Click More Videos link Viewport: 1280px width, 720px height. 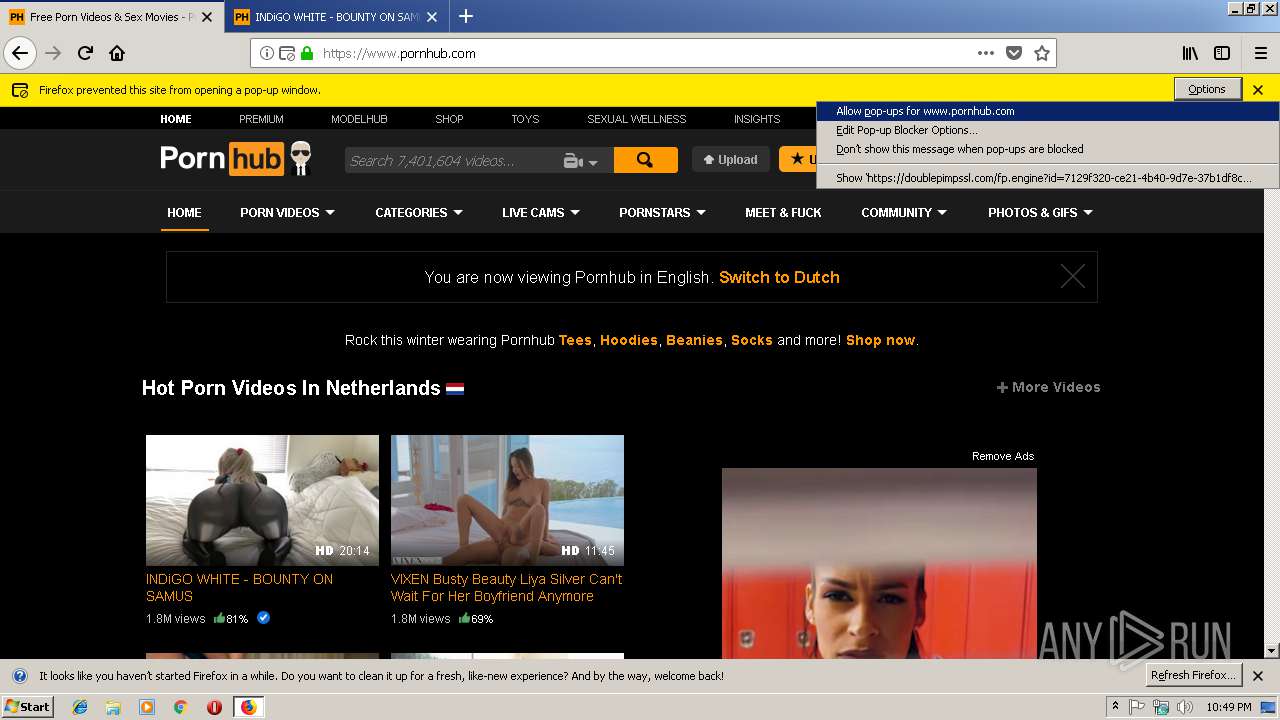point(1048,387)
